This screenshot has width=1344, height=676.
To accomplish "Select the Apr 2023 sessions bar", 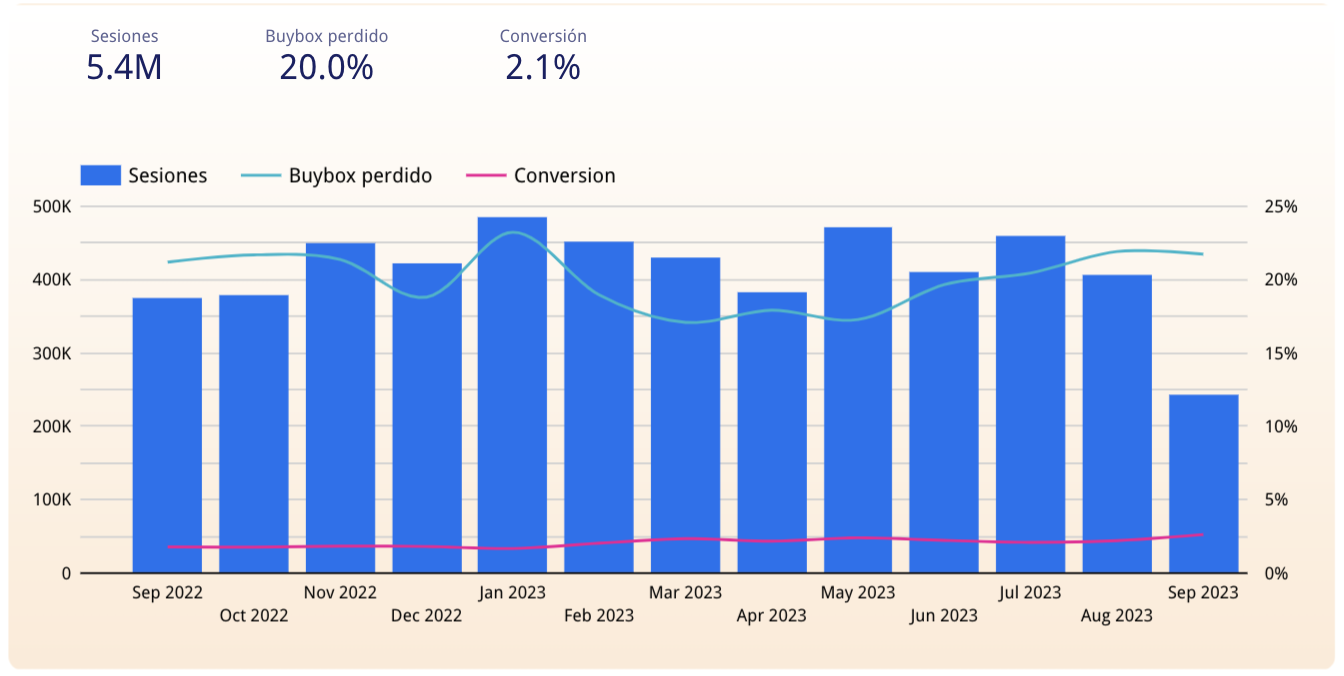I will pos(772,432).
